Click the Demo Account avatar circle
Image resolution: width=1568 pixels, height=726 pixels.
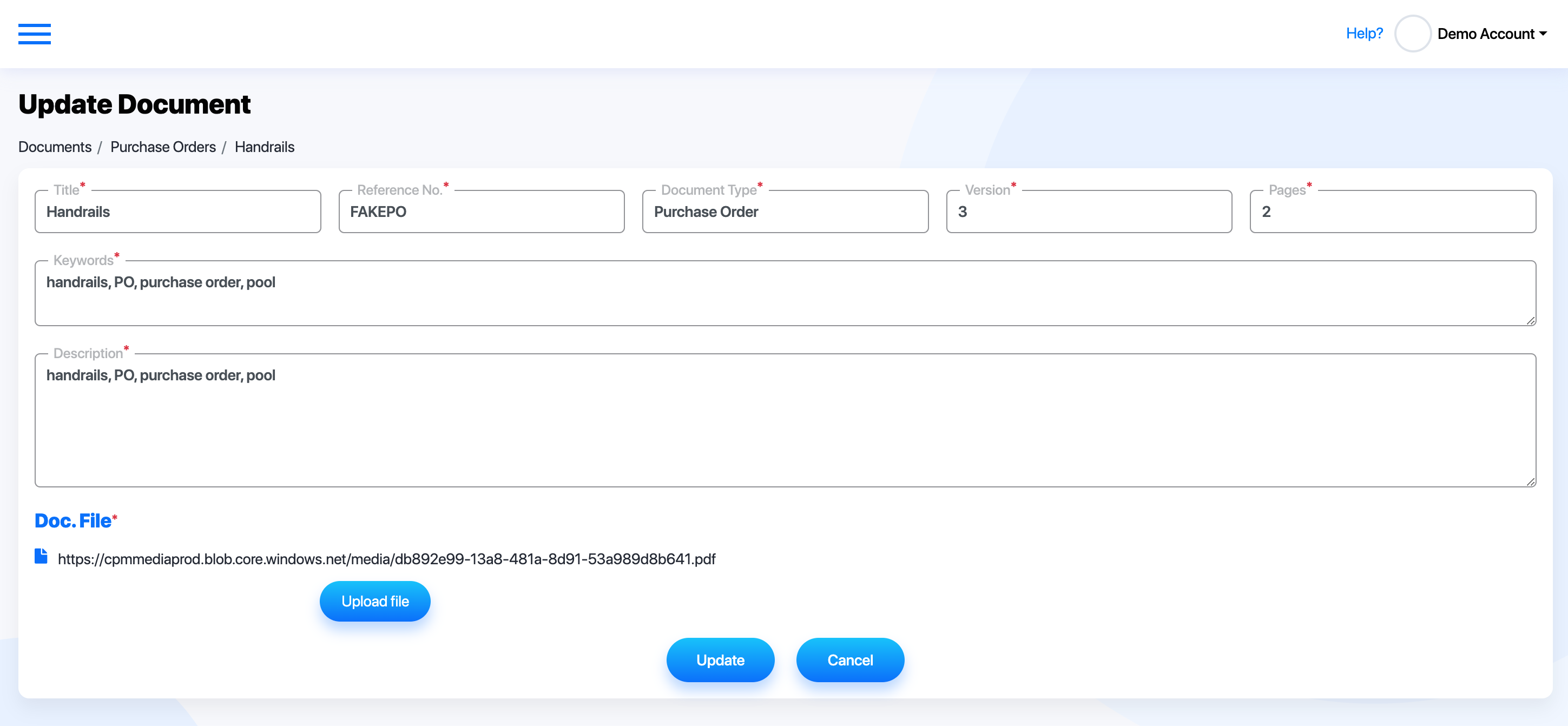click(x=1412, y=34)
